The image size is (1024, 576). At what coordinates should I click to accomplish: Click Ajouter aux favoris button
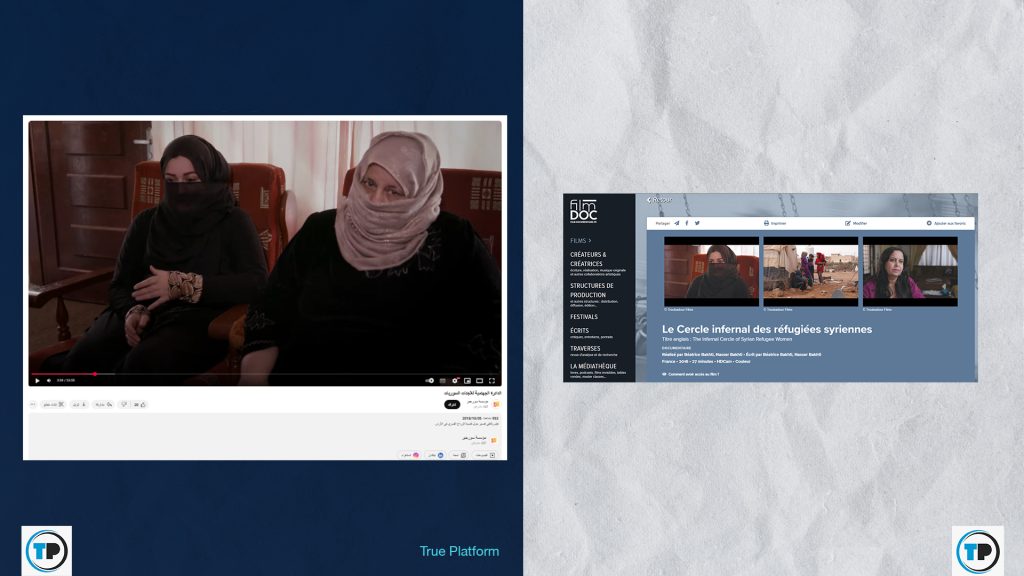[x=946, y=223]
